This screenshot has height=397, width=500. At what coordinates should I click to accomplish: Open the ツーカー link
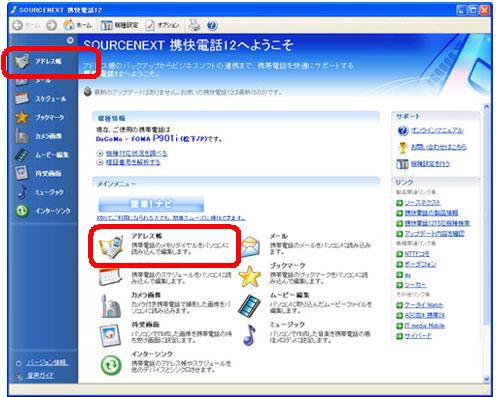[x=415, y=285]
